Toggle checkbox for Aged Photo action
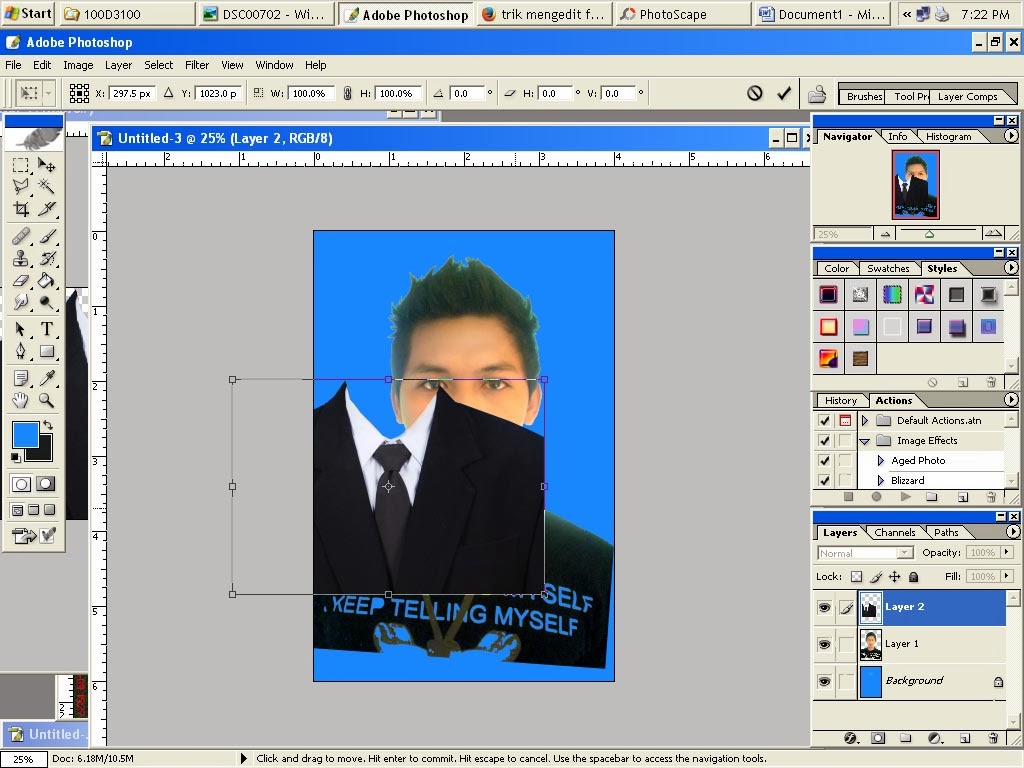 824,461
